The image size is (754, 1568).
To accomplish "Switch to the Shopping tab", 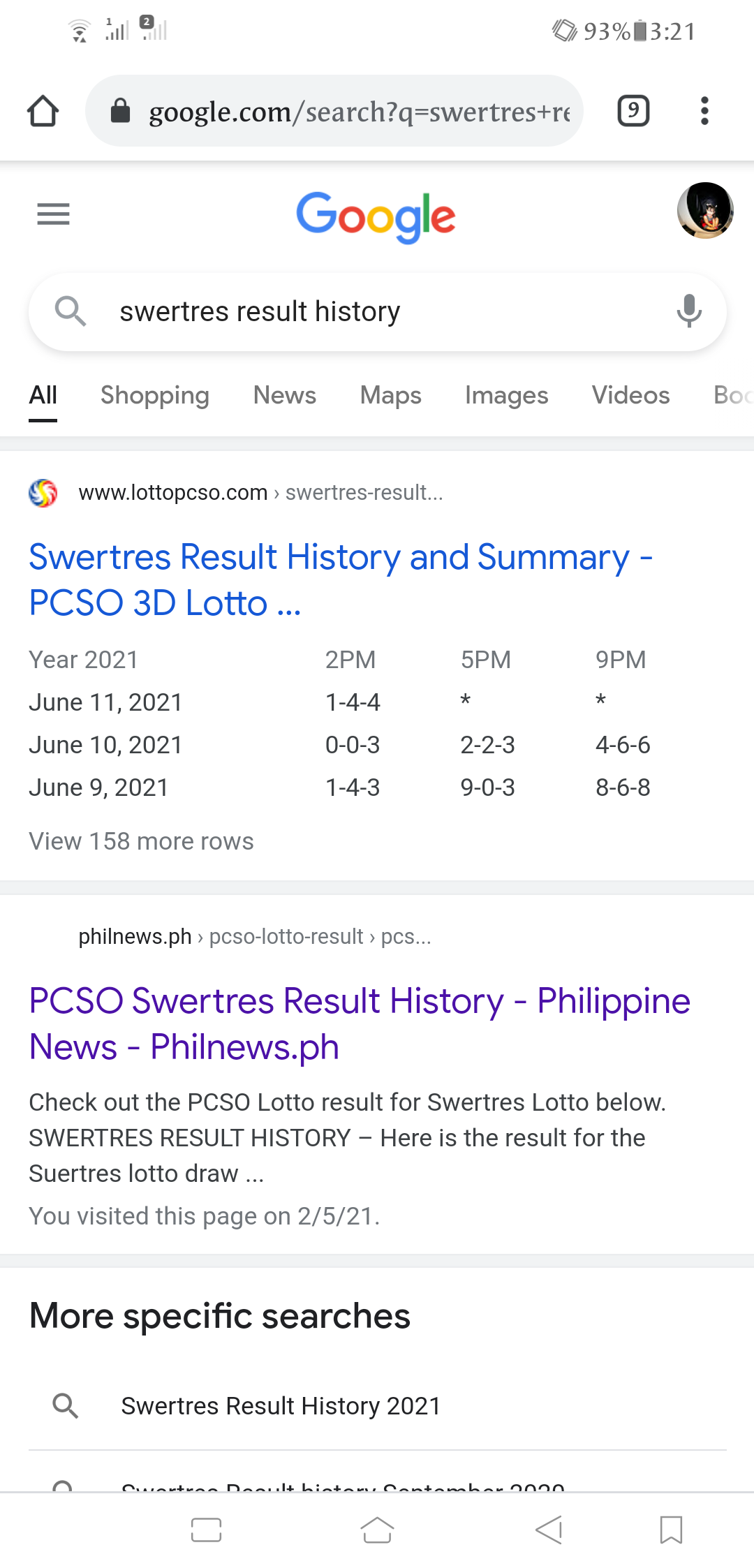I will tap(155, 395).
